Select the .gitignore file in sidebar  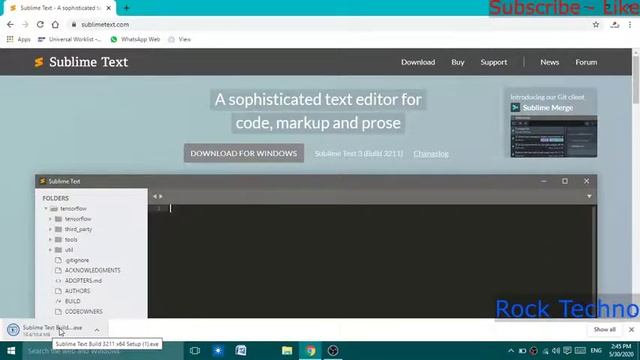point(77,260)
